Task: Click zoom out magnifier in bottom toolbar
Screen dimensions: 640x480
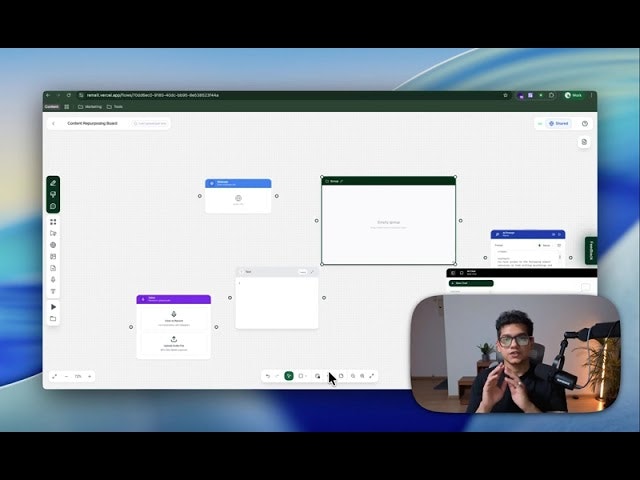Action: 353,376
